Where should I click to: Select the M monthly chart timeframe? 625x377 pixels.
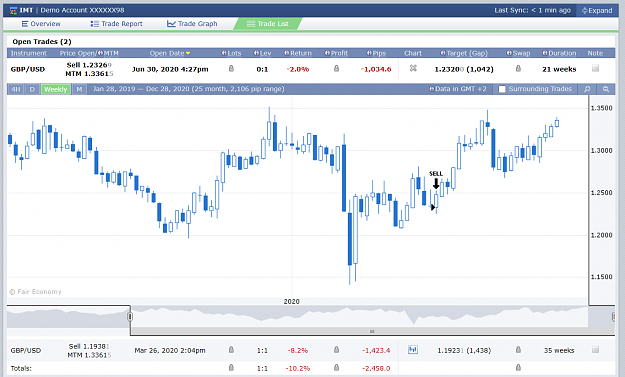point(79,89)
